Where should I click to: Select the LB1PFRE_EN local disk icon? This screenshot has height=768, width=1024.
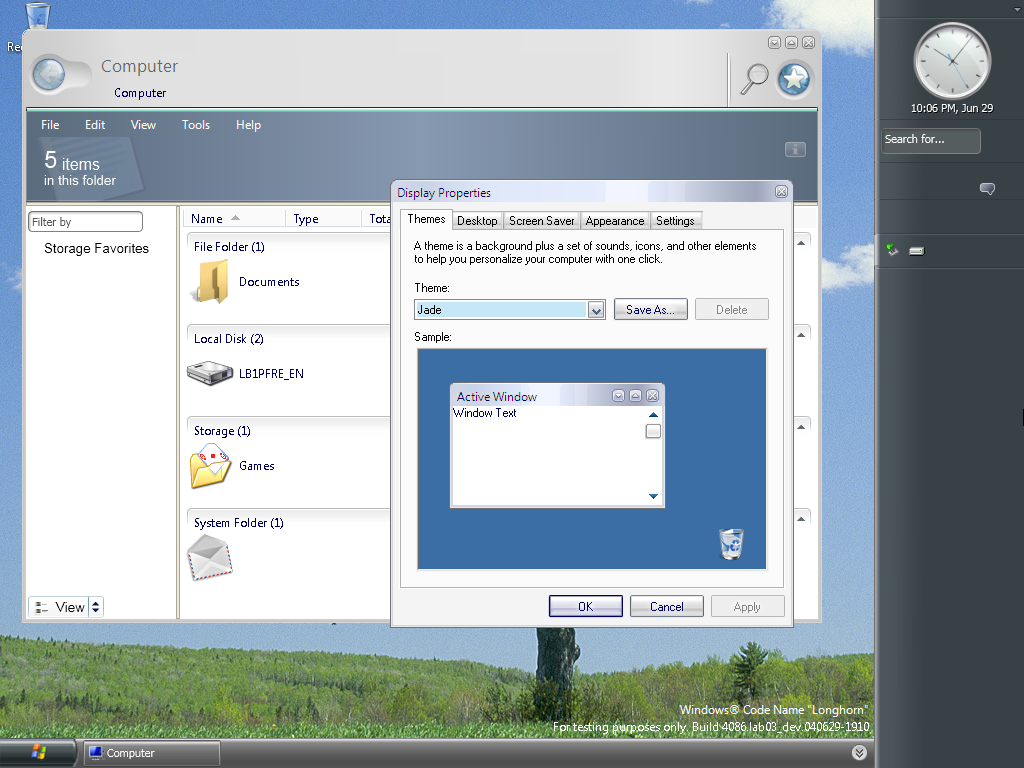click(x=209, y=373)
